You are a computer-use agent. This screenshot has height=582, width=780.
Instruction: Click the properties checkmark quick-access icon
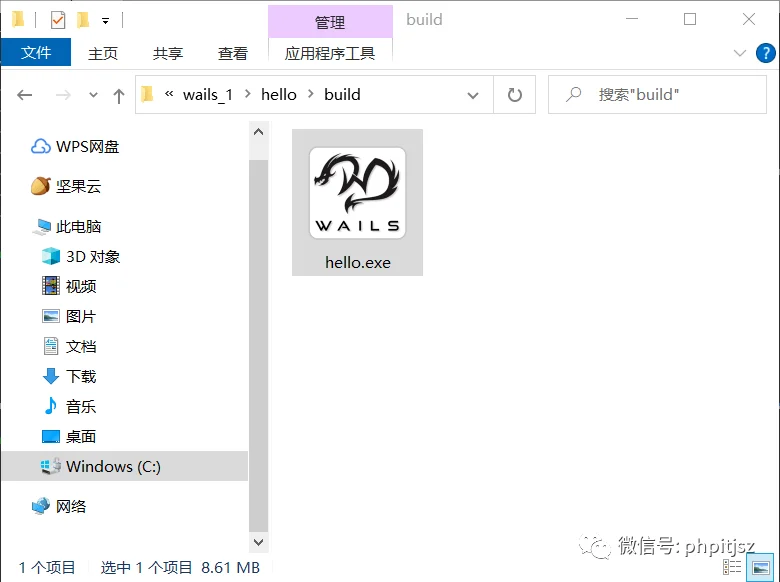pyautogui.click(x=58, y=20)
